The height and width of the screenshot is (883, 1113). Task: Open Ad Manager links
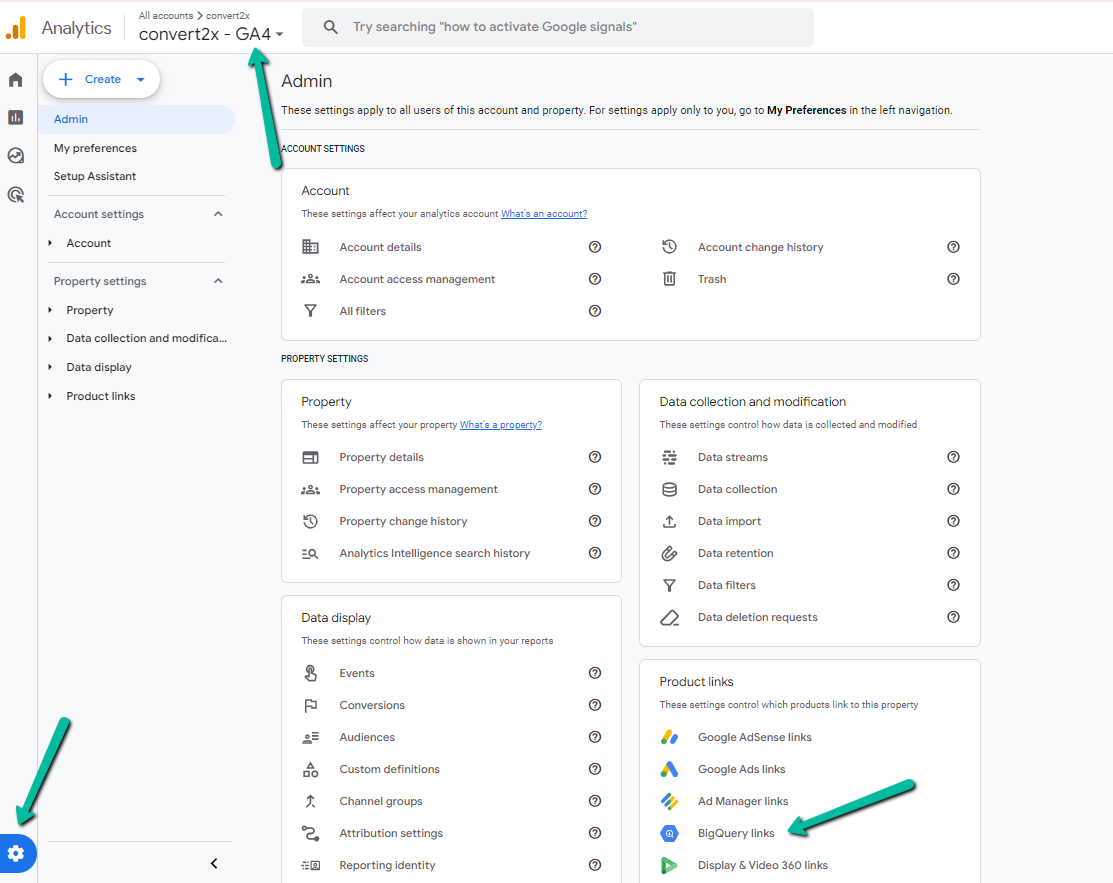(x=742, y=801)
